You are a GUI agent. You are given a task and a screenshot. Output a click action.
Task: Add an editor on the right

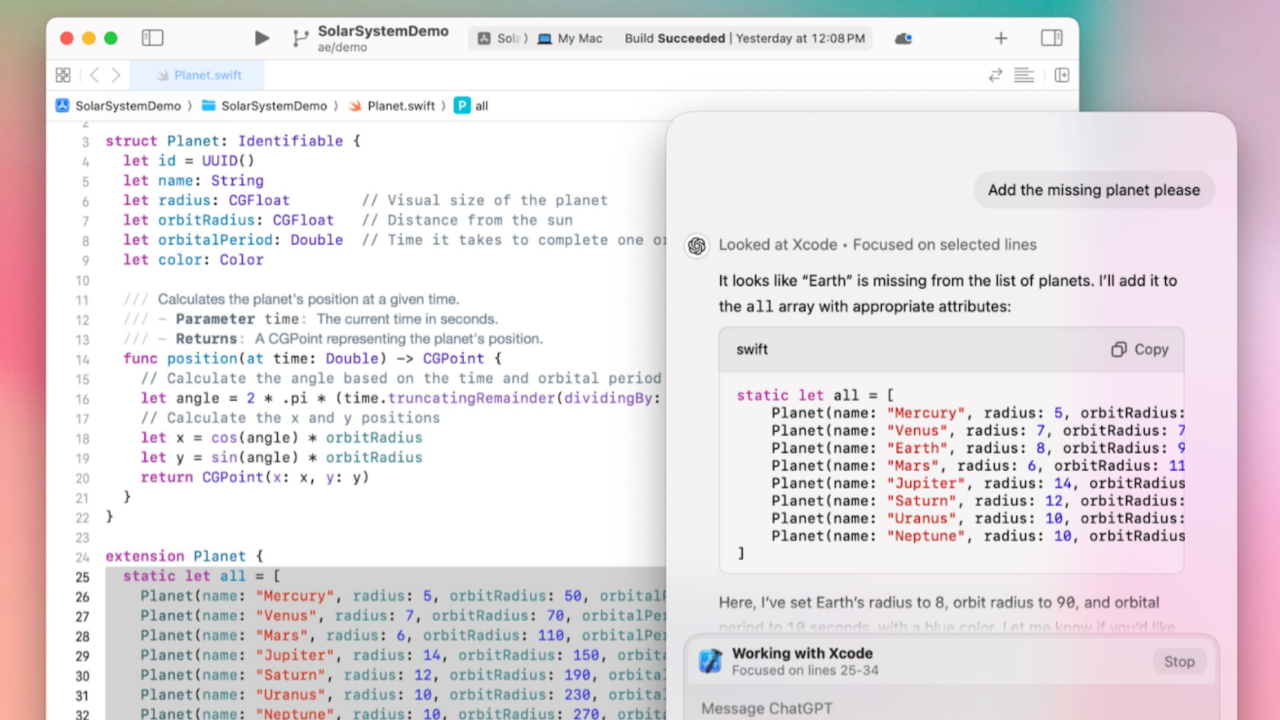[1062, 75]
